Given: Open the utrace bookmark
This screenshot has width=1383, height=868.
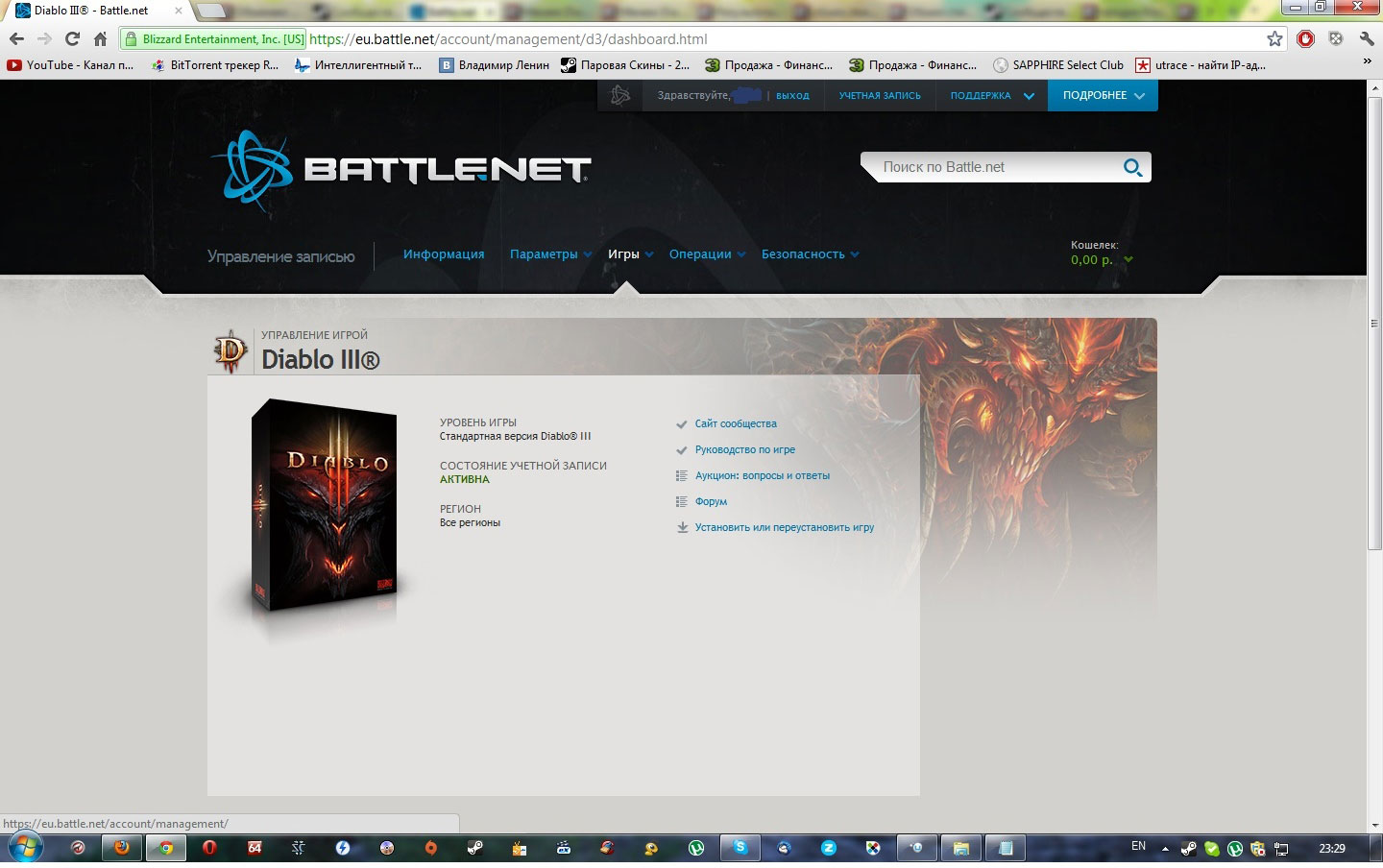Looking at the screenshot, I should (1201, 65).
